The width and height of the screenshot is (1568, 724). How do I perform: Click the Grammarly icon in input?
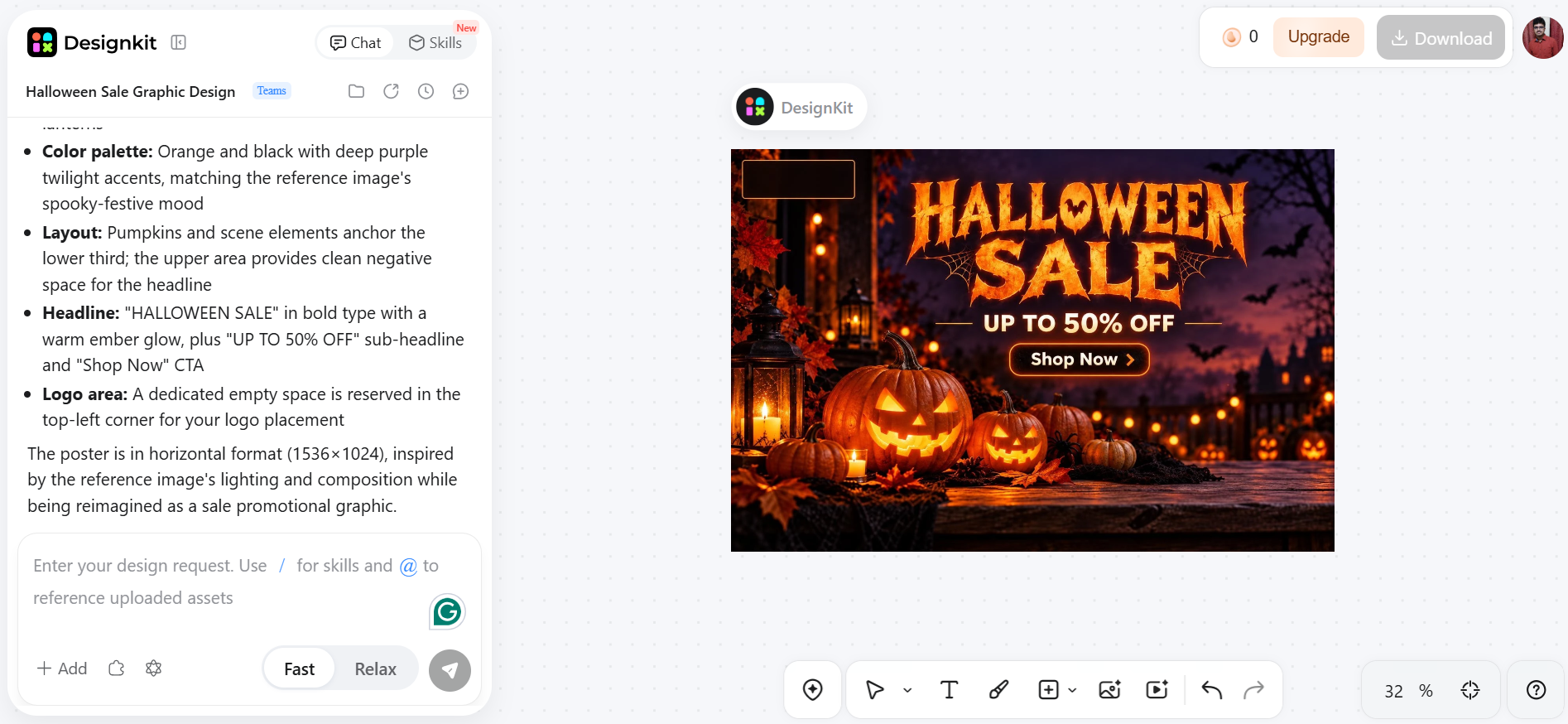[x=447, y=612]
